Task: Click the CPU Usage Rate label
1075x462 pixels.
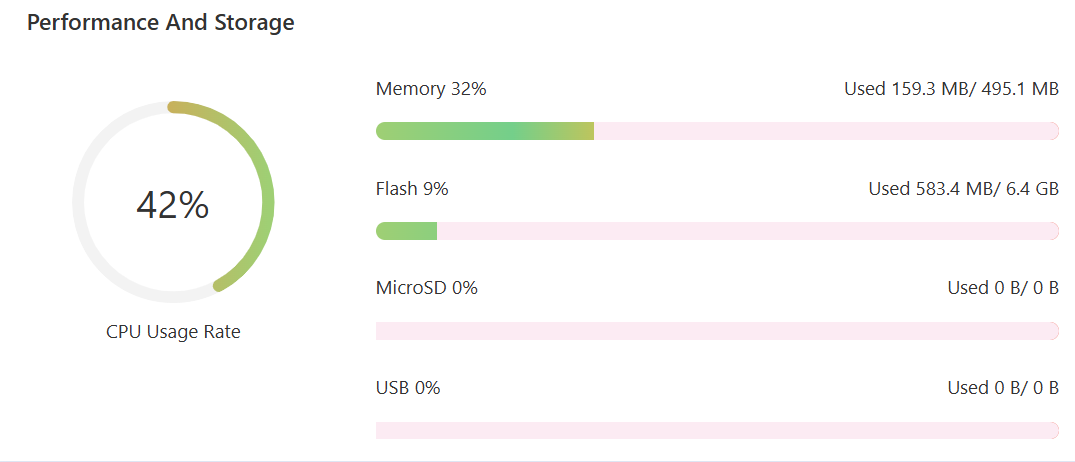Action: pos(173,332)
